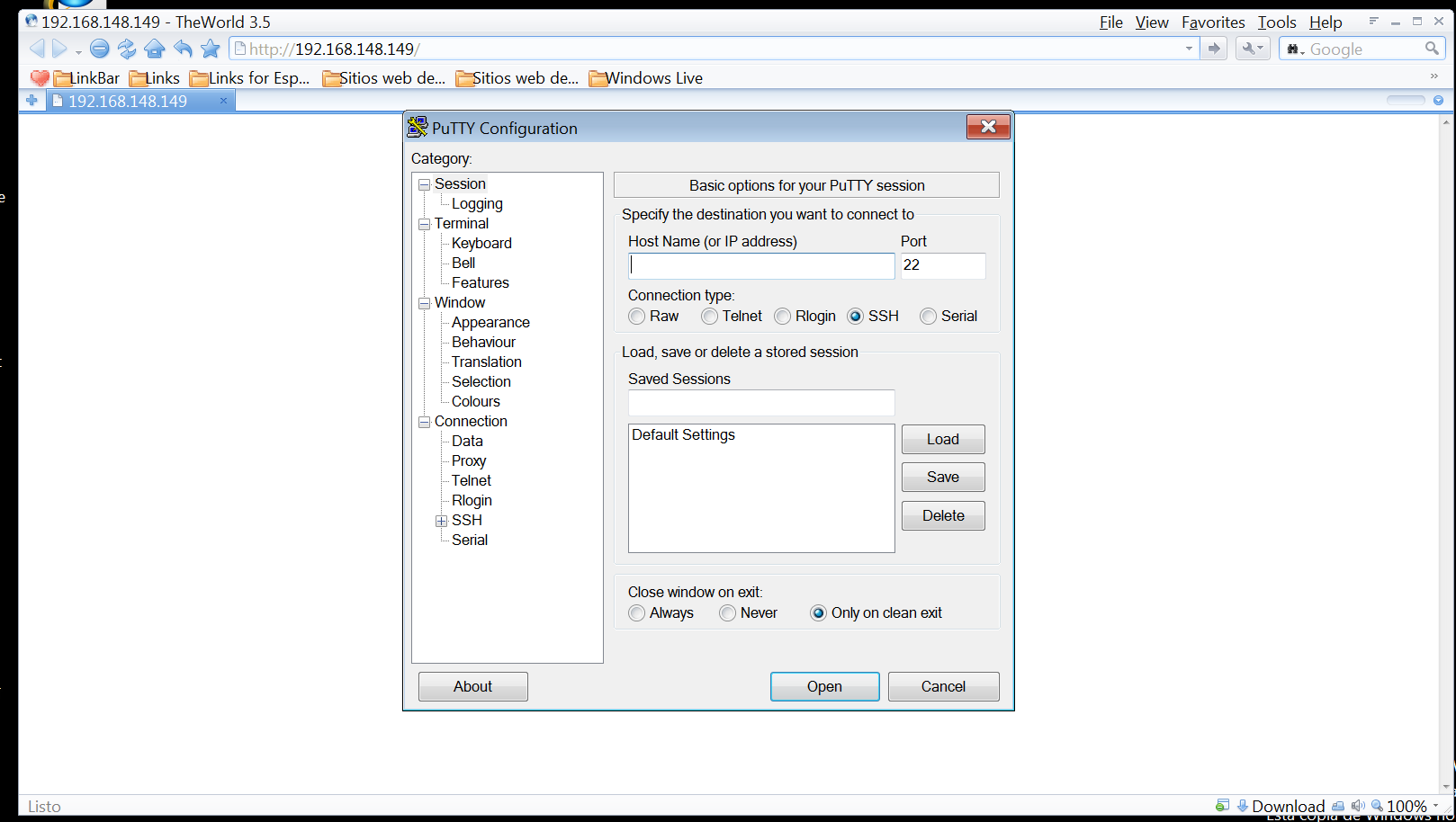The height and width of the screenshot is (822, 1456).
Task: Collapse the Connection tree node
Action: pyautogui.click(x=424, y=422)
